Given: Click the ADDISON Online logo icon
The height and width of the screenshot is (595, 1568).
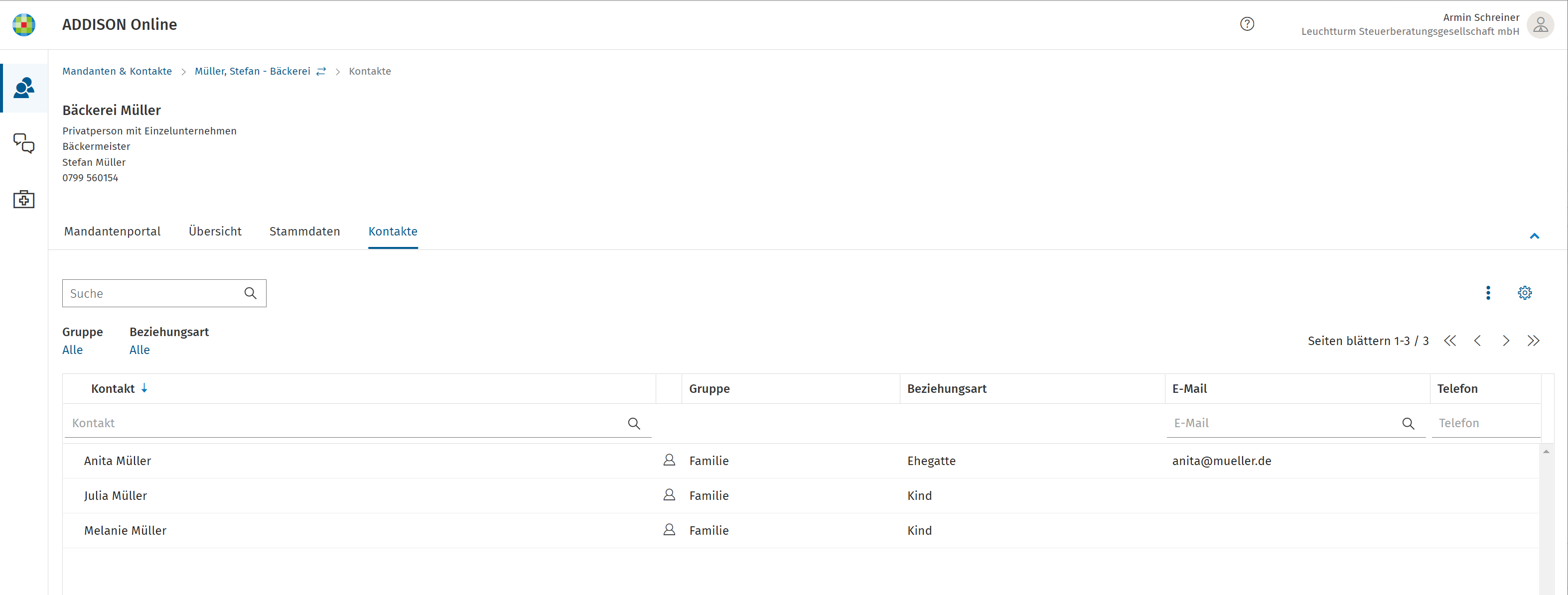Looking at the screenshot, I should point(24,25).
